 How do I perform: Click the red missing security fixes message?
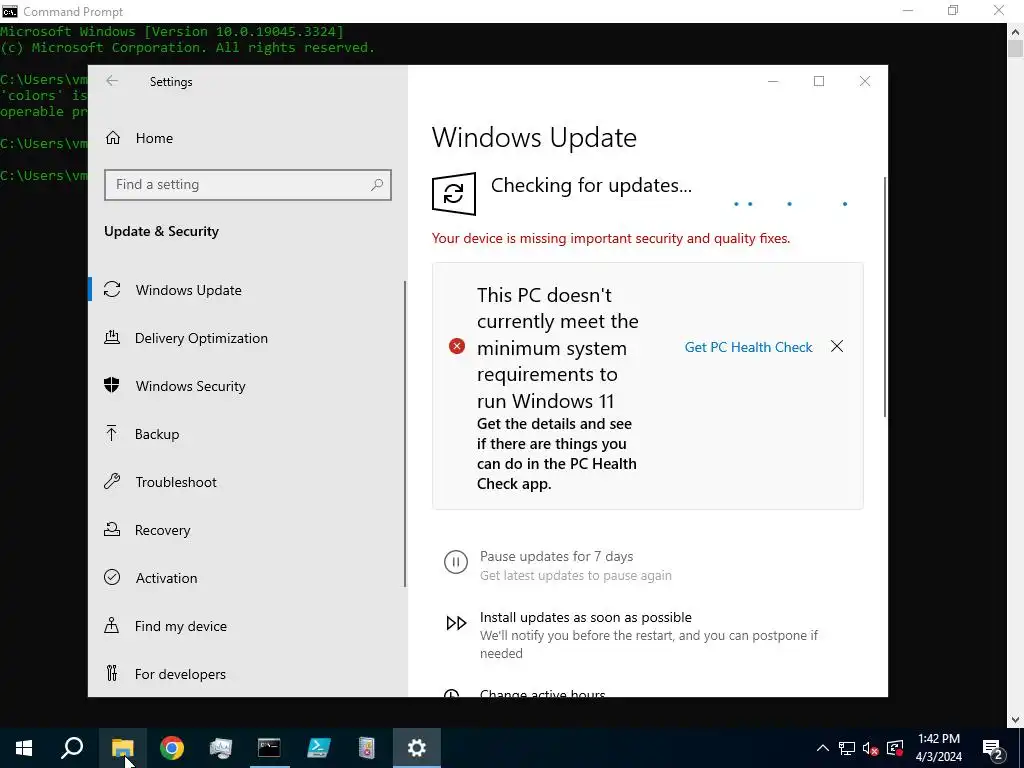tap(611, 238)
